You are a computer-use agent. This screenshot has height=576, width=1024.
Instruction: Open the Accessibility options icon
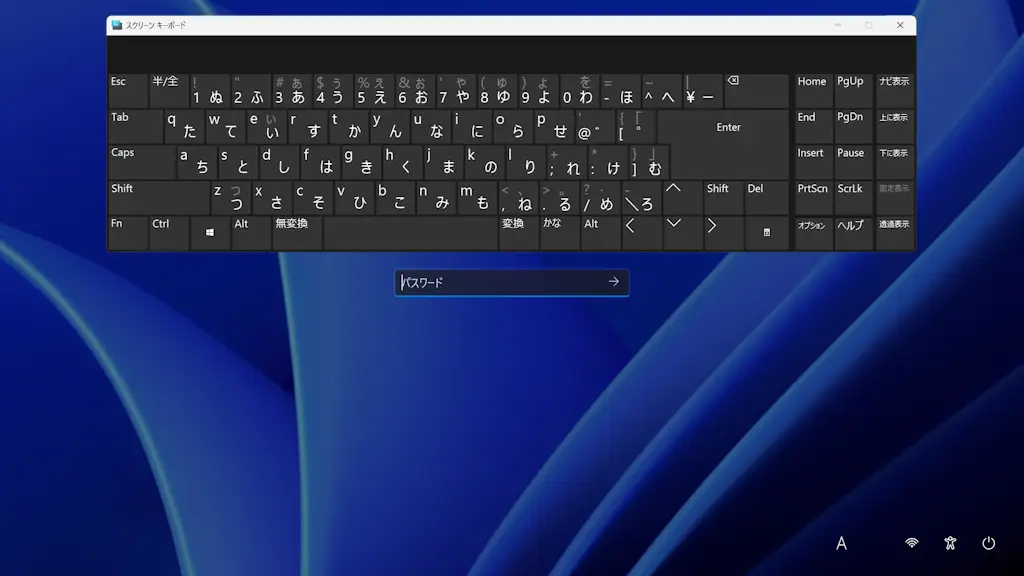[x=950, y=543]
